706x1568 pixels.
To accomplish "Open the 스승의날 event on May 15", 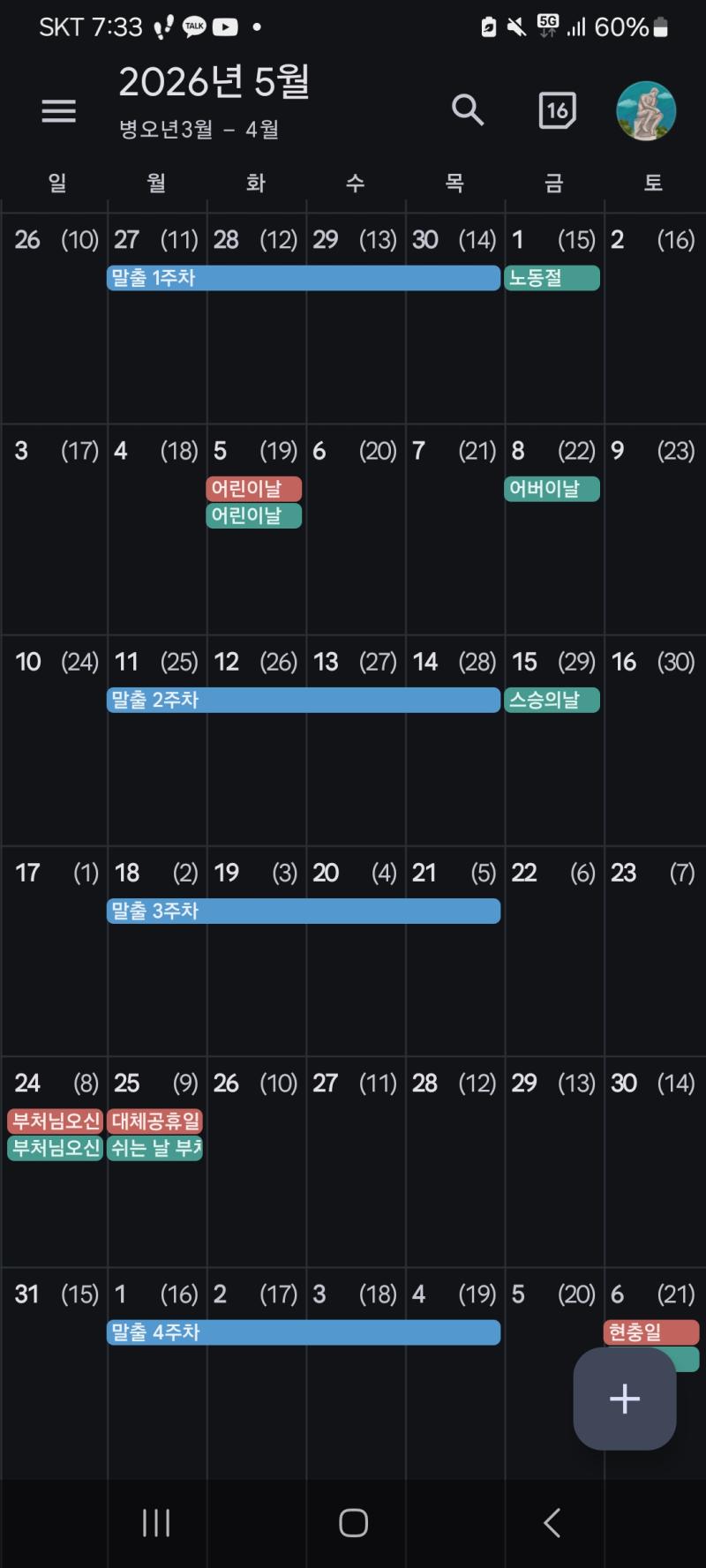I will [552, 700].
